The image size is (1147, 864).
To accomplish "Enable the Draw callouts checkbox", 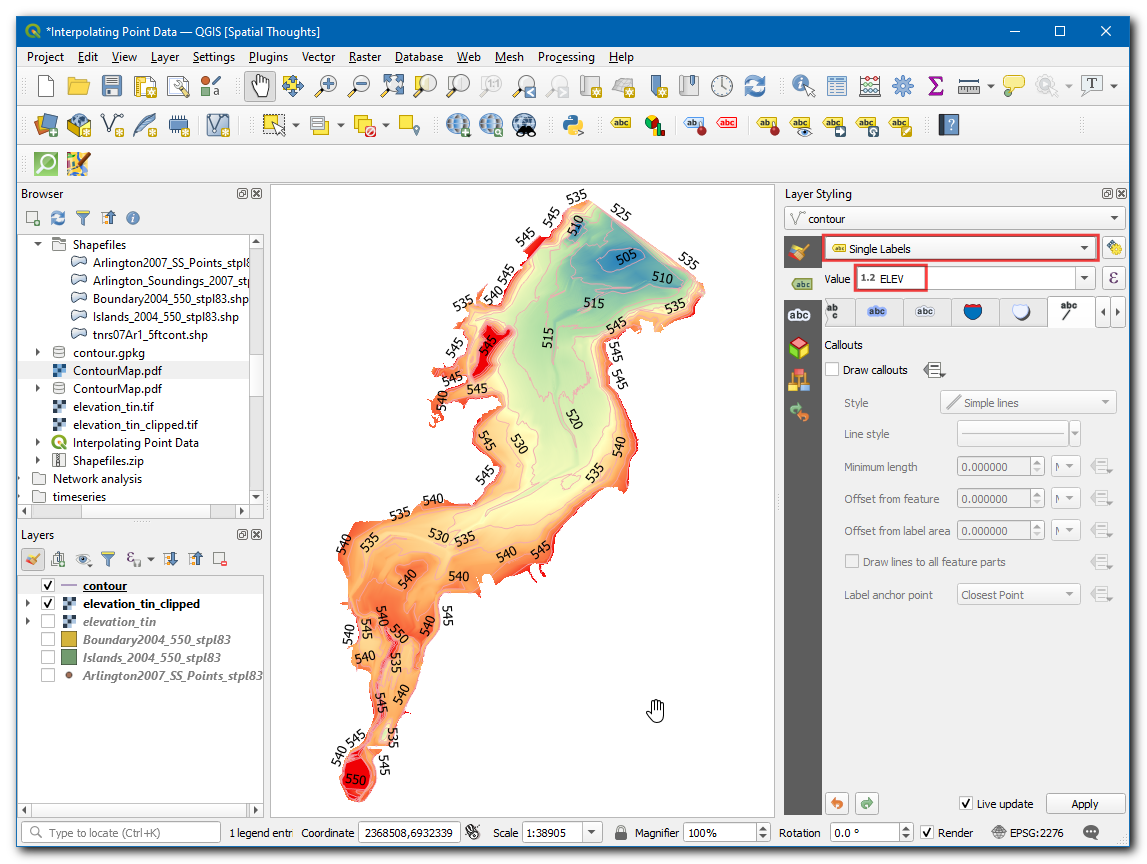I will (832, 370).
